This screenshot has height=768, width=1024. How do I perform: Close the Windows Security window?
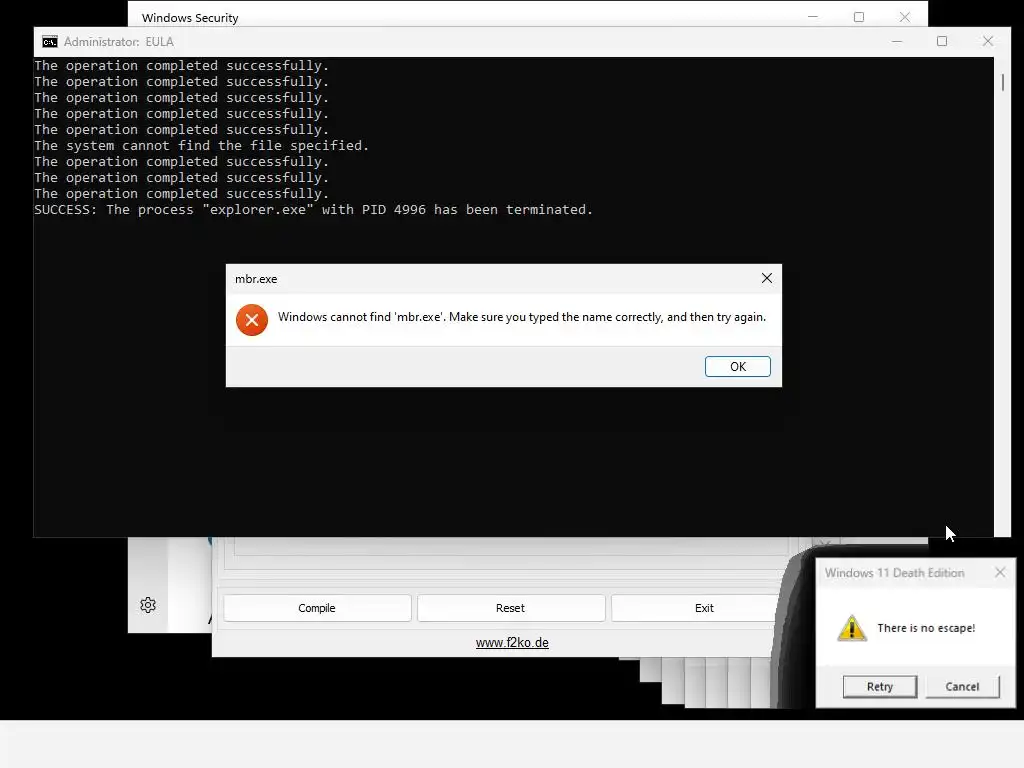click(x=904, y=17)
